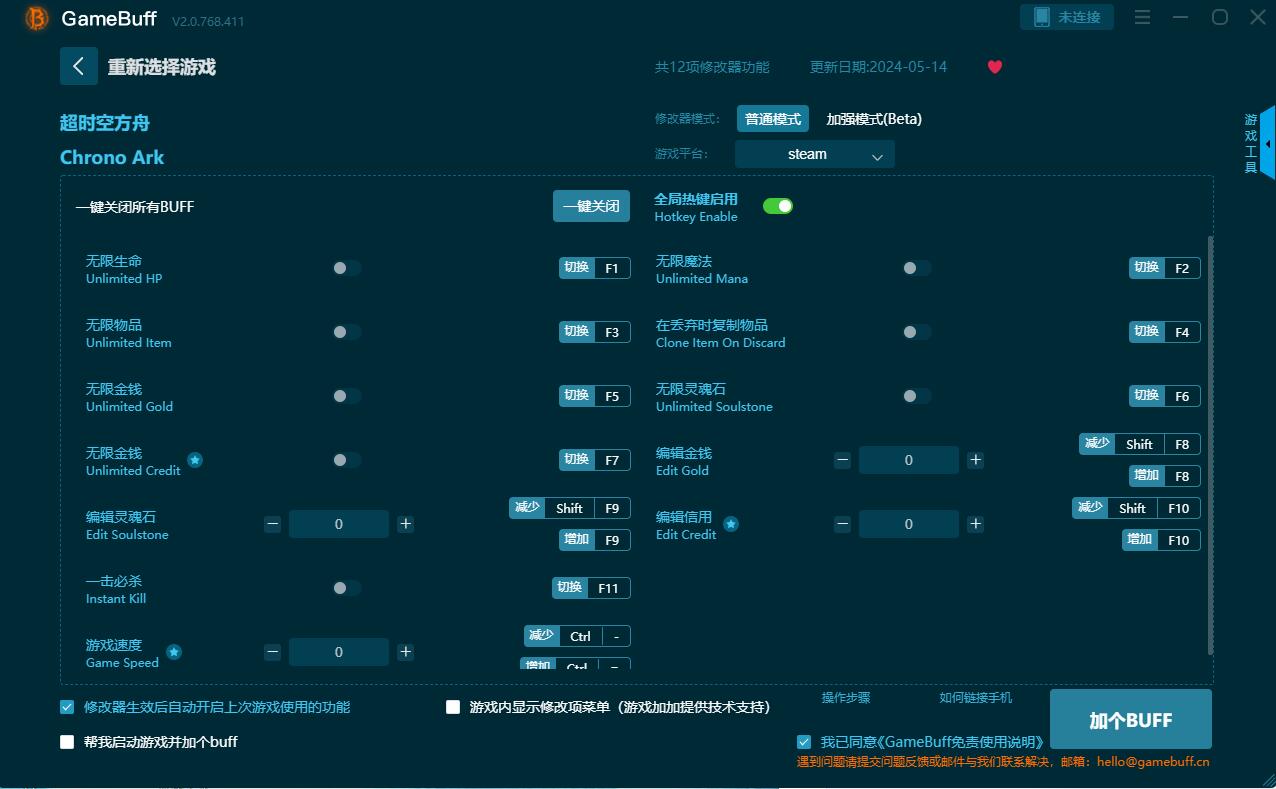This screenshot has height=789, width=1276.
Task: Click Shift F10 decrease hotkey for Edit Credit
Action: [1136, 508]
